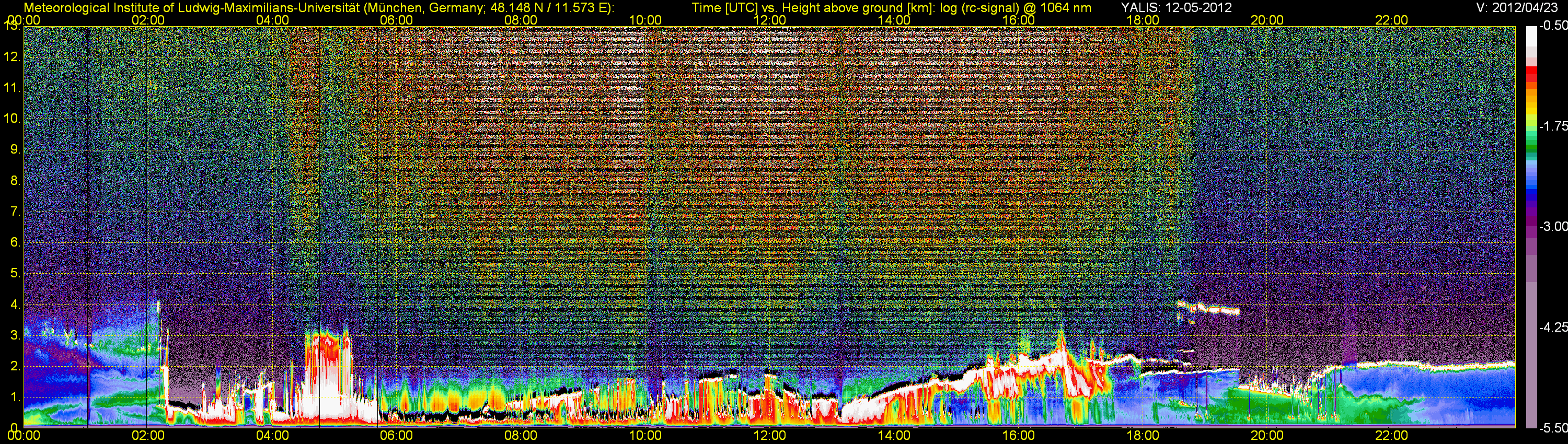Click the -1.75 color scale value
Viewport: 1568px width, 444px height.
[x=1553, y=126]
